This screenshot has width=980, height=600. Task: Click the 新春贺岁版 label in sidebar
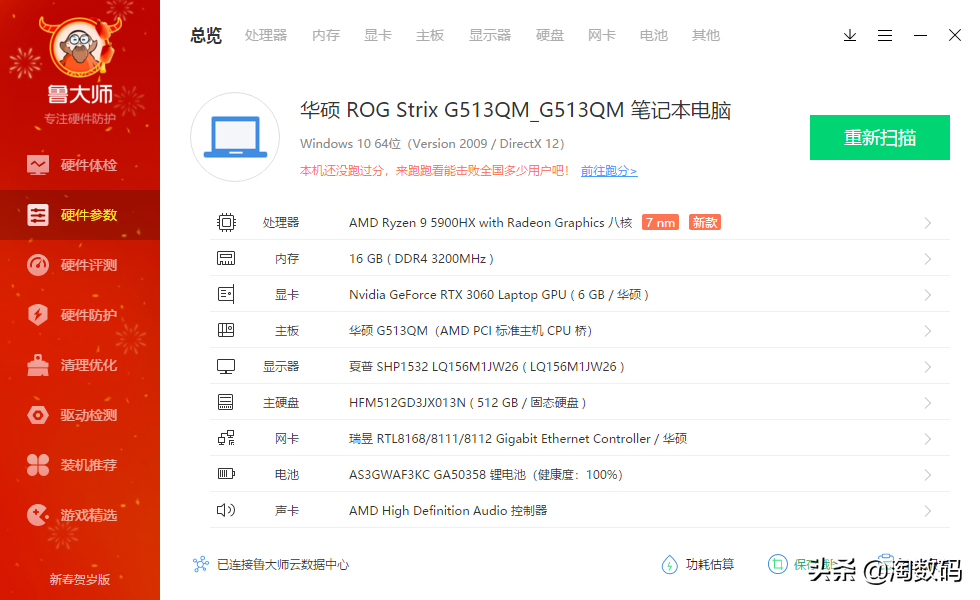[x=79, y=579]
